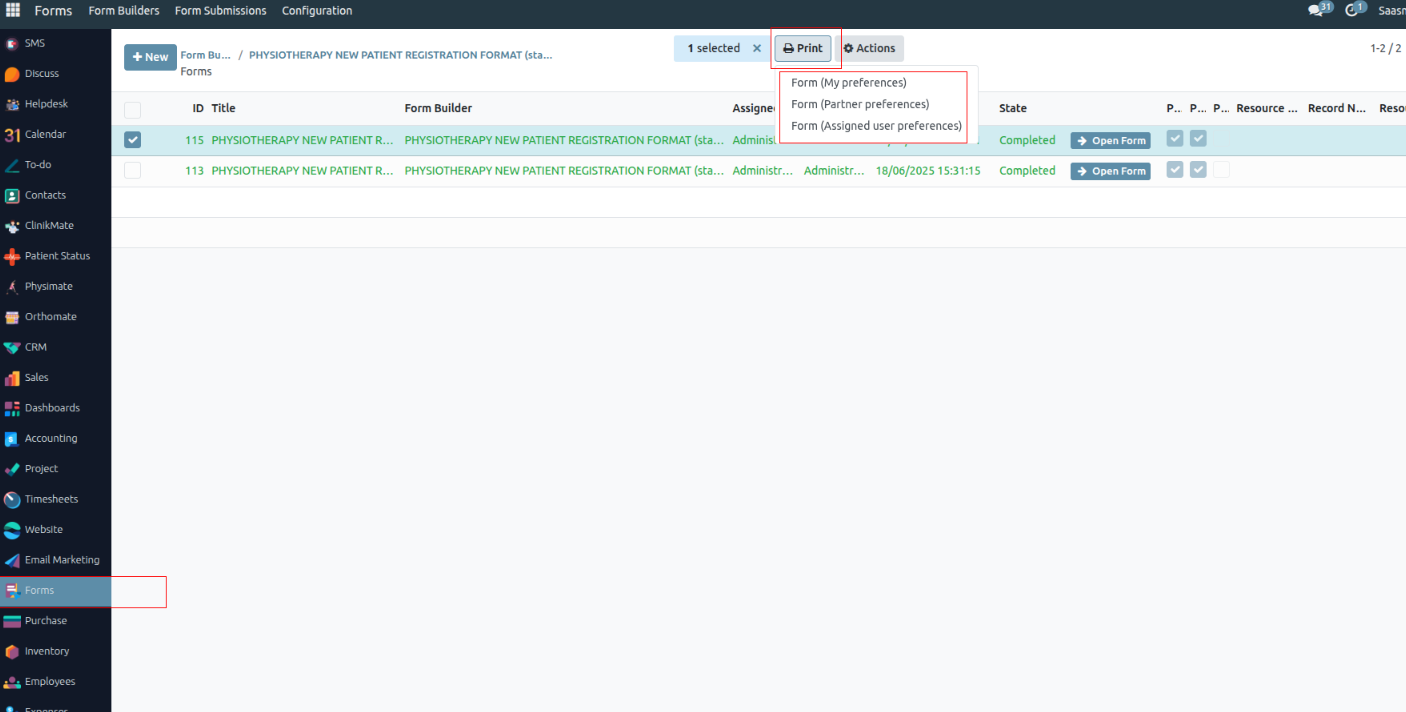Open the Helpdesk app icon
The height and width of the screenshot is (712, 1406).
click(x=12, y=104)
